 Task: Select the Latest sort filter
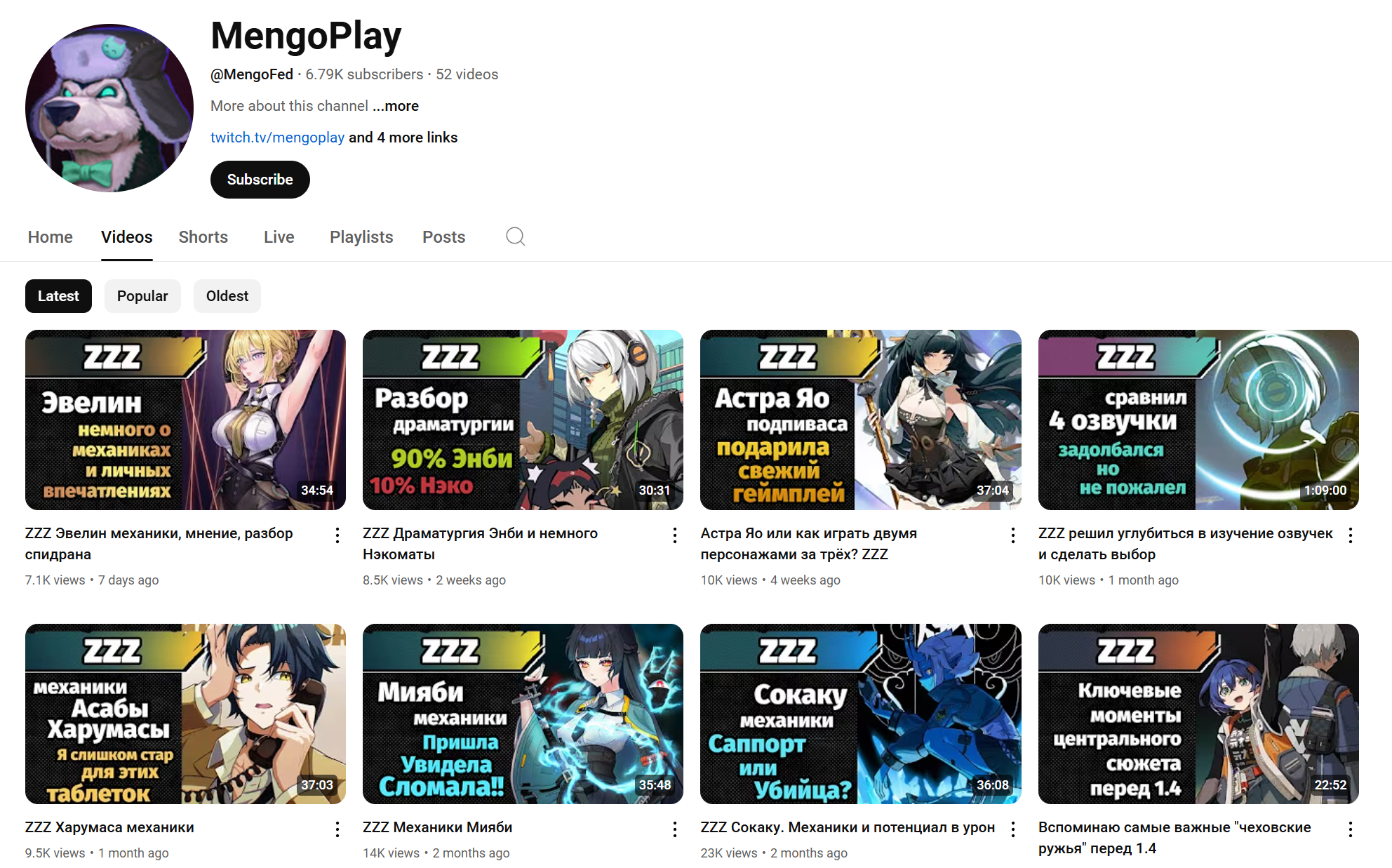(x=58, y=296)
